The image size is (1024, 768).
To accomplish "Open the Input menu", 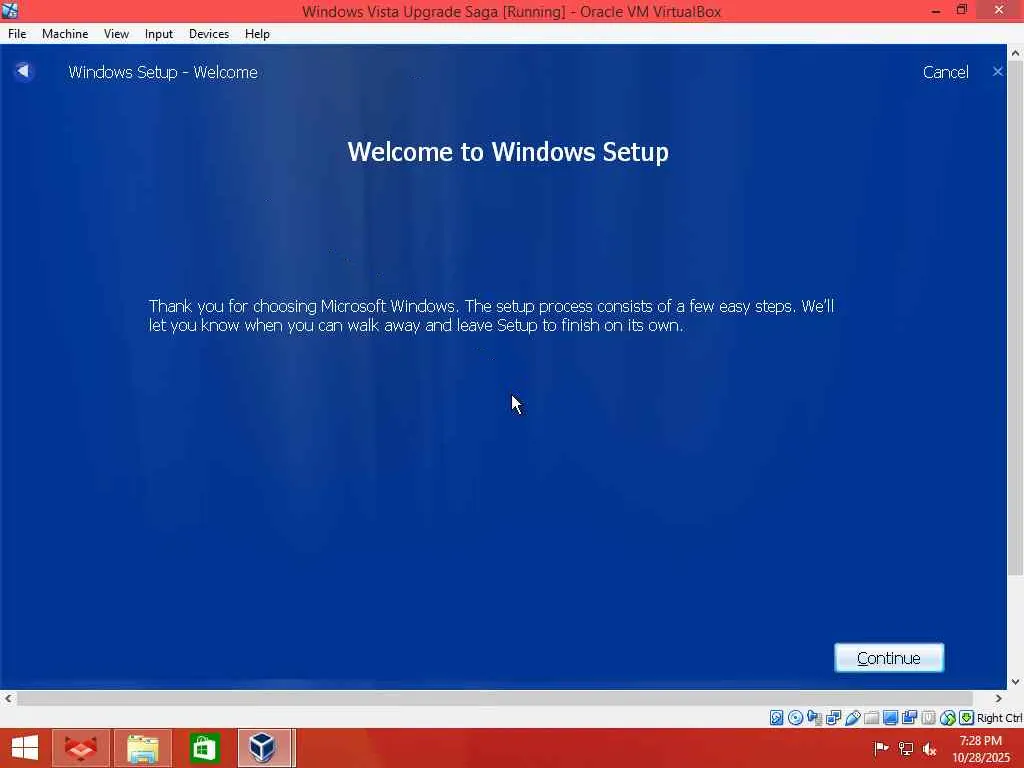I will (x=159, y=34).
